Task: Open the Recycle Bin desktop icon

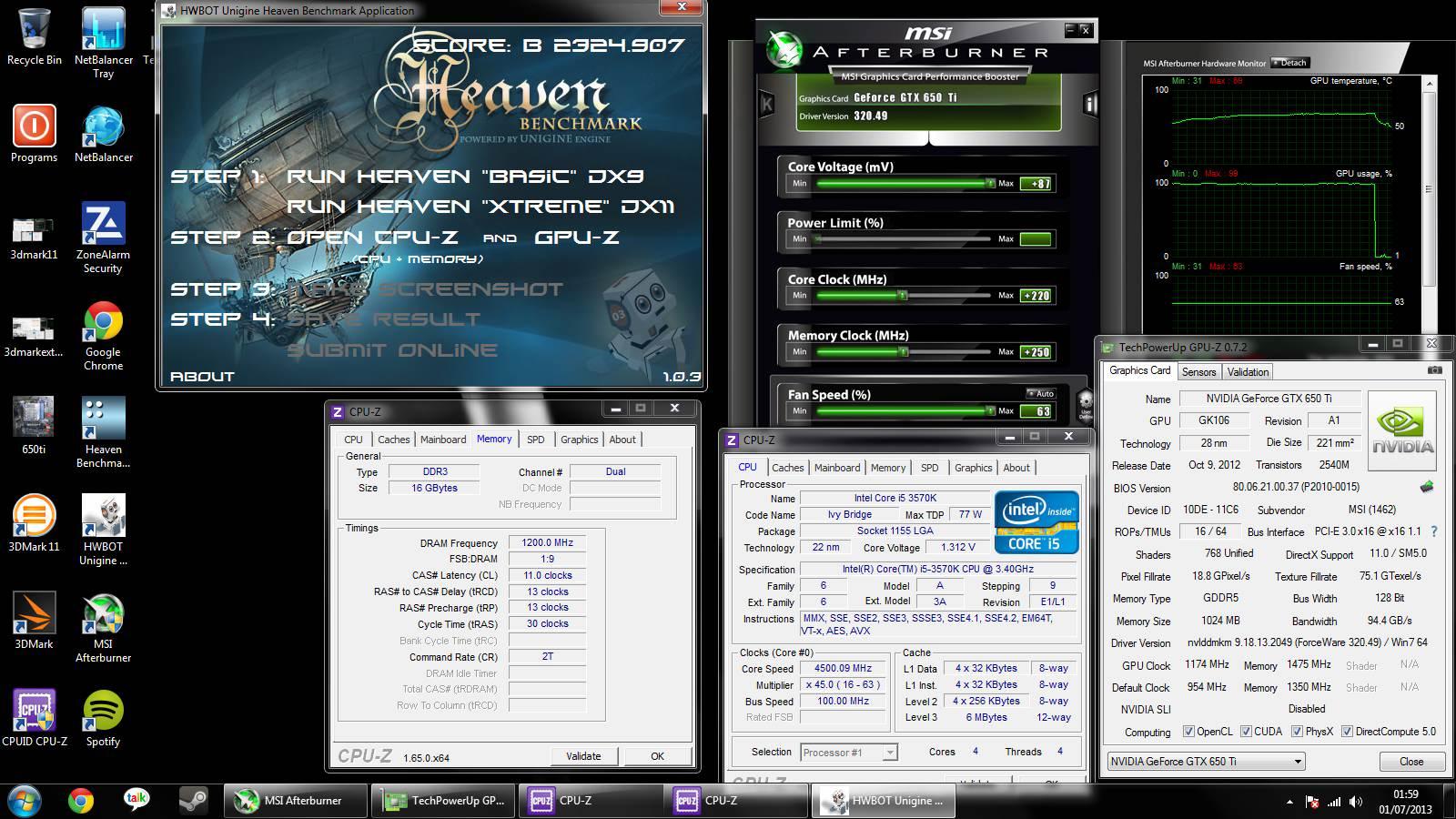Action: coord(35,36)
